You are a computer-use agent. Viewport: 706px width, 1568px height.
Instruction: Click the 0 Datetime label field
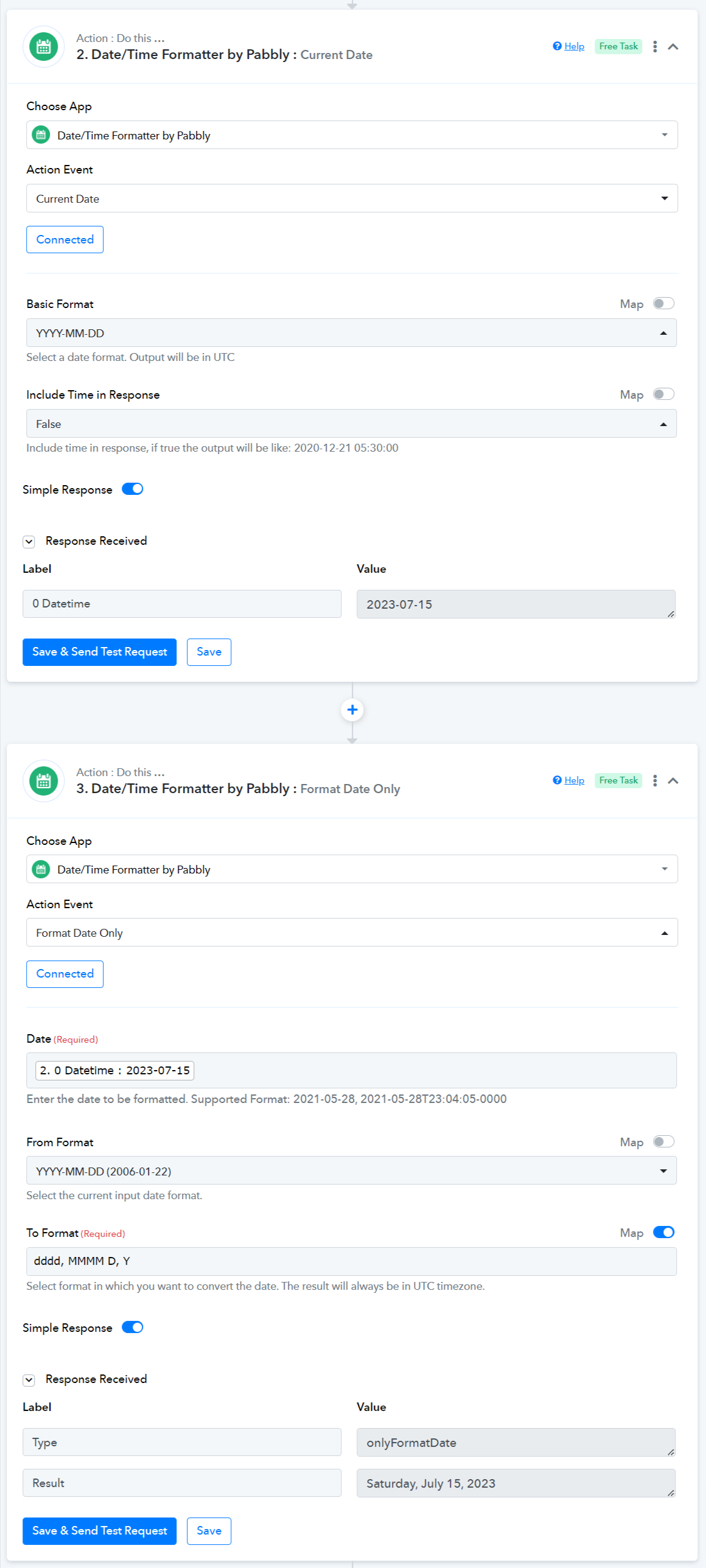point(182,604)
